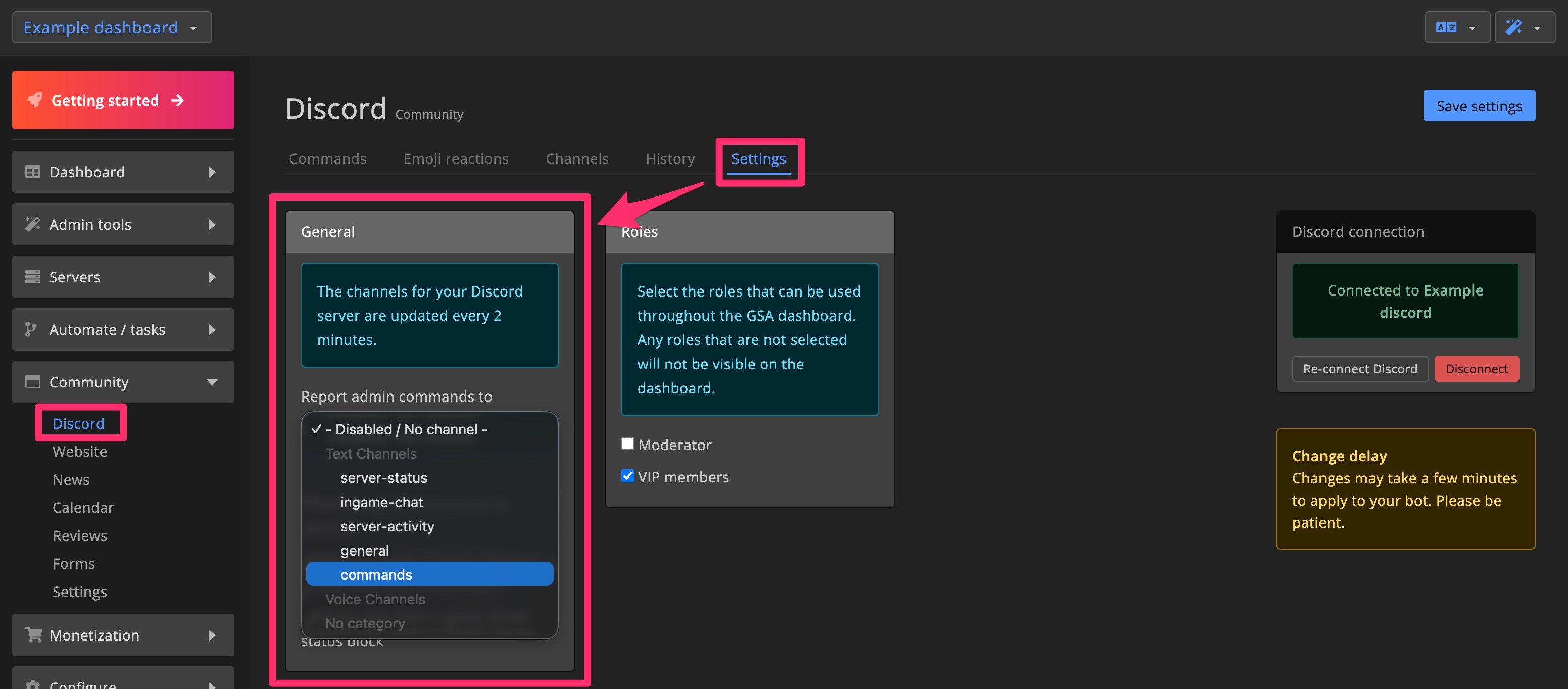Image resolution: width=1568 pixels, height=689 pixels.
Task: Click the Re-connect Discord button
Action: tap(1360, 368)
